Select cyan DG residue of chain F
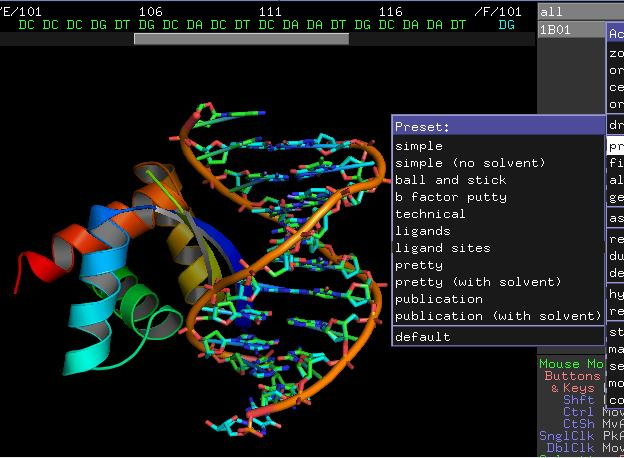This screenshot has width=624, height=458. (x=507, y=25)
